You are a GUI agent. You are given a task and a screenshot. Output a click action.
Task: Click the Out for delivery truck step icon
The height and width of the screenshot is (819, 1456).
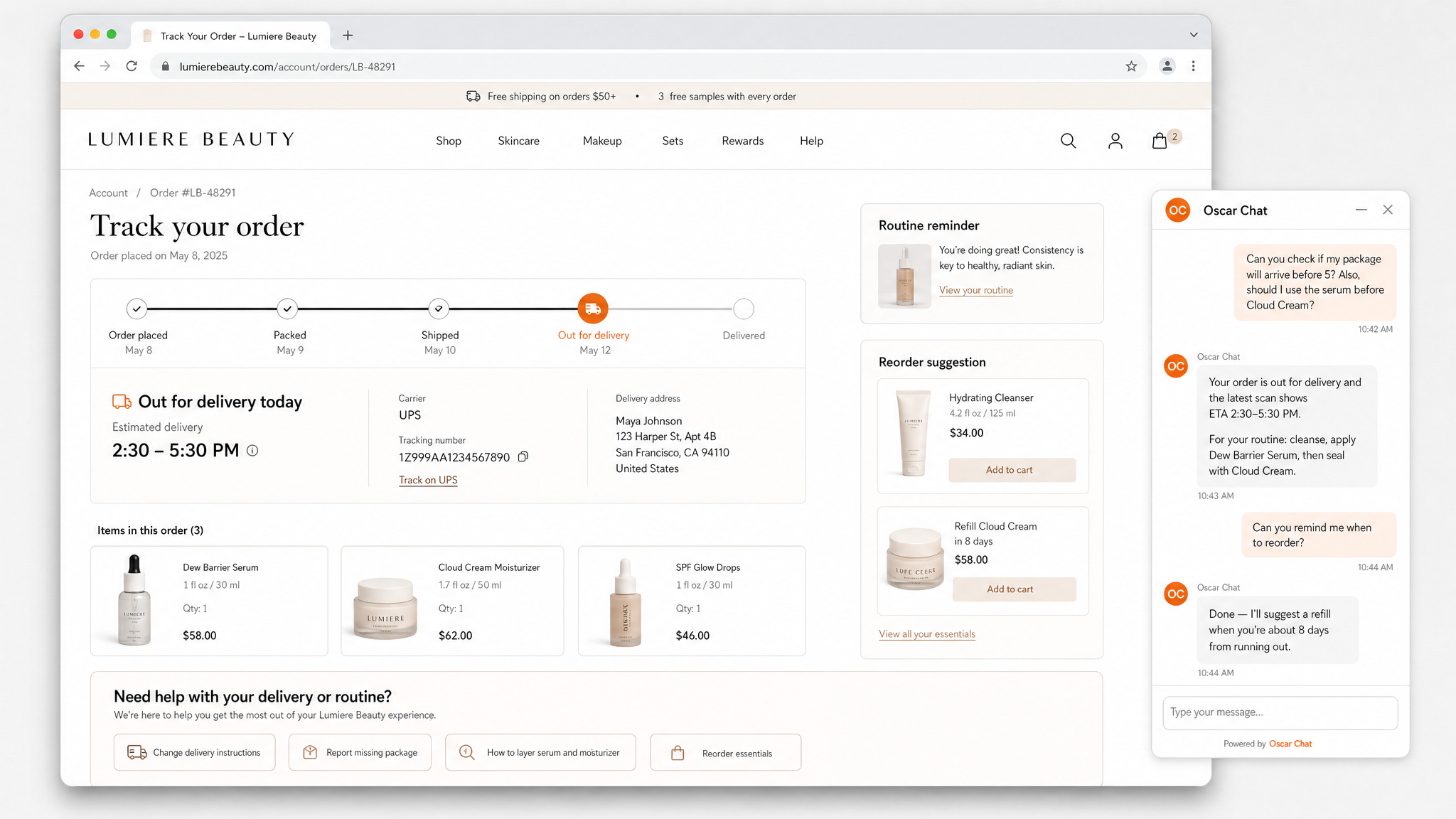pos(593,309)
